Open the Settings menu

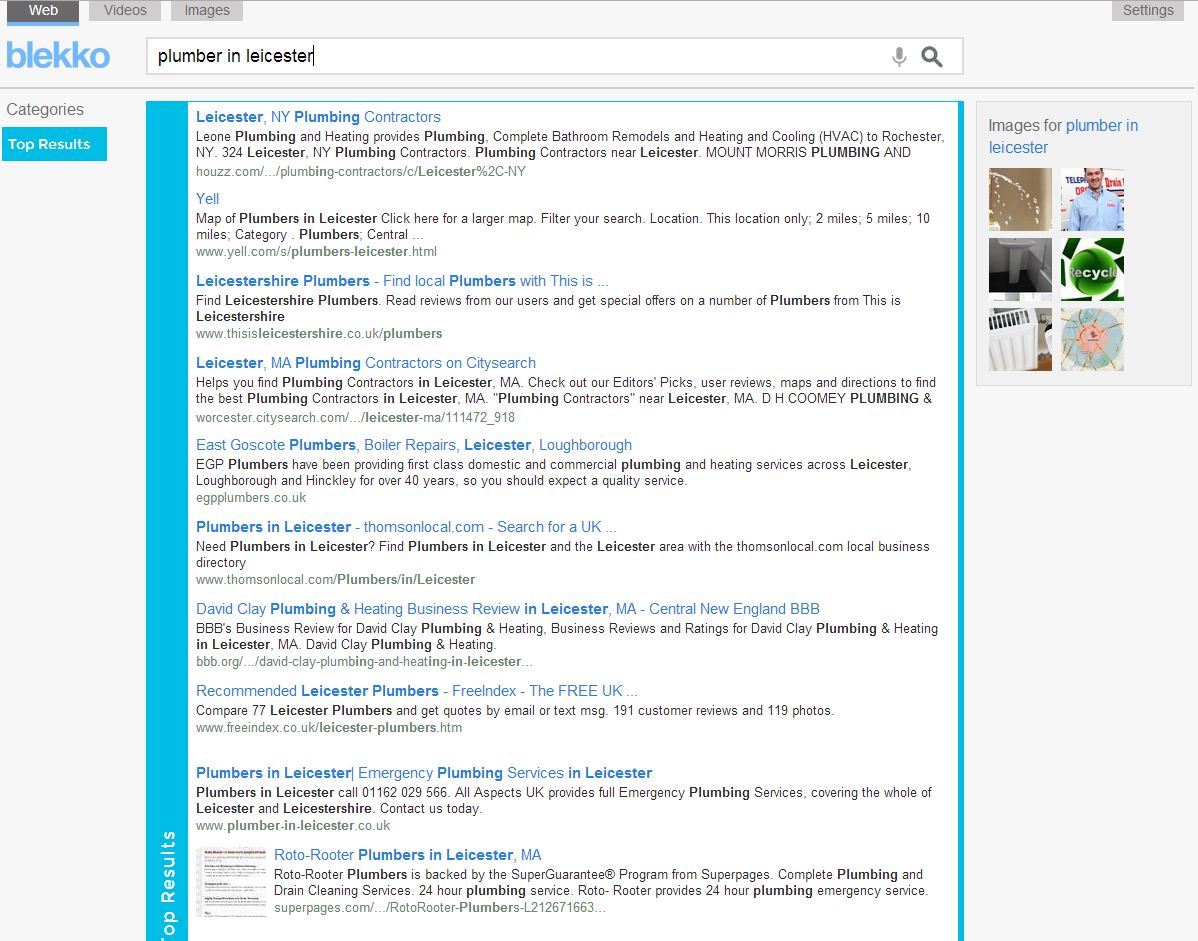coord(1147,10)
